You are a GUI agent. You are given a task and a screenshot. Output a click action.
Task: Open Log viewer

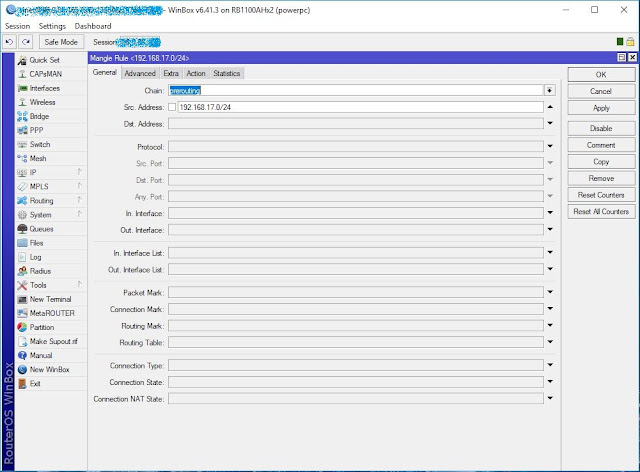point(51,257)
